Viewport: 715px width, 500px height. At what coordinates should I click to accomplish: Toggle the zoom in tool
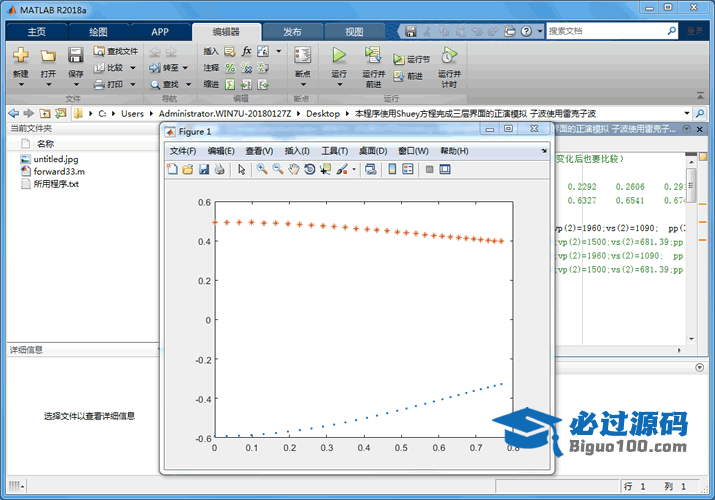point(262,170)
